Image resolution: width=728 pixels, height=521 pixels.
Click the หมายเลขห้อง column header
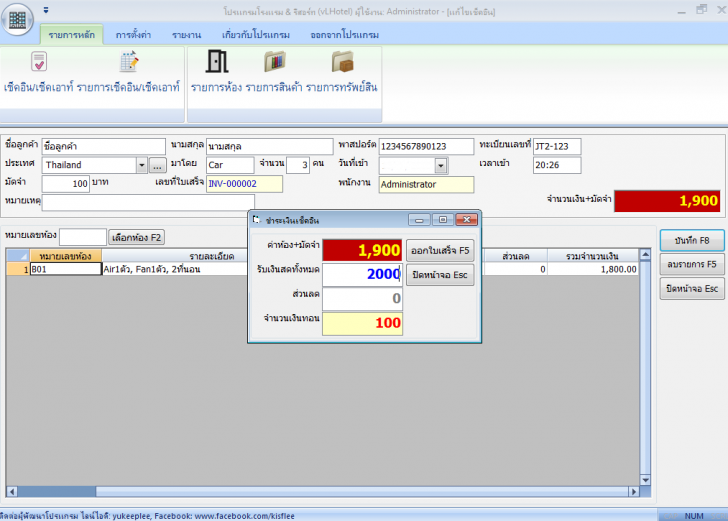click(65, 256)
